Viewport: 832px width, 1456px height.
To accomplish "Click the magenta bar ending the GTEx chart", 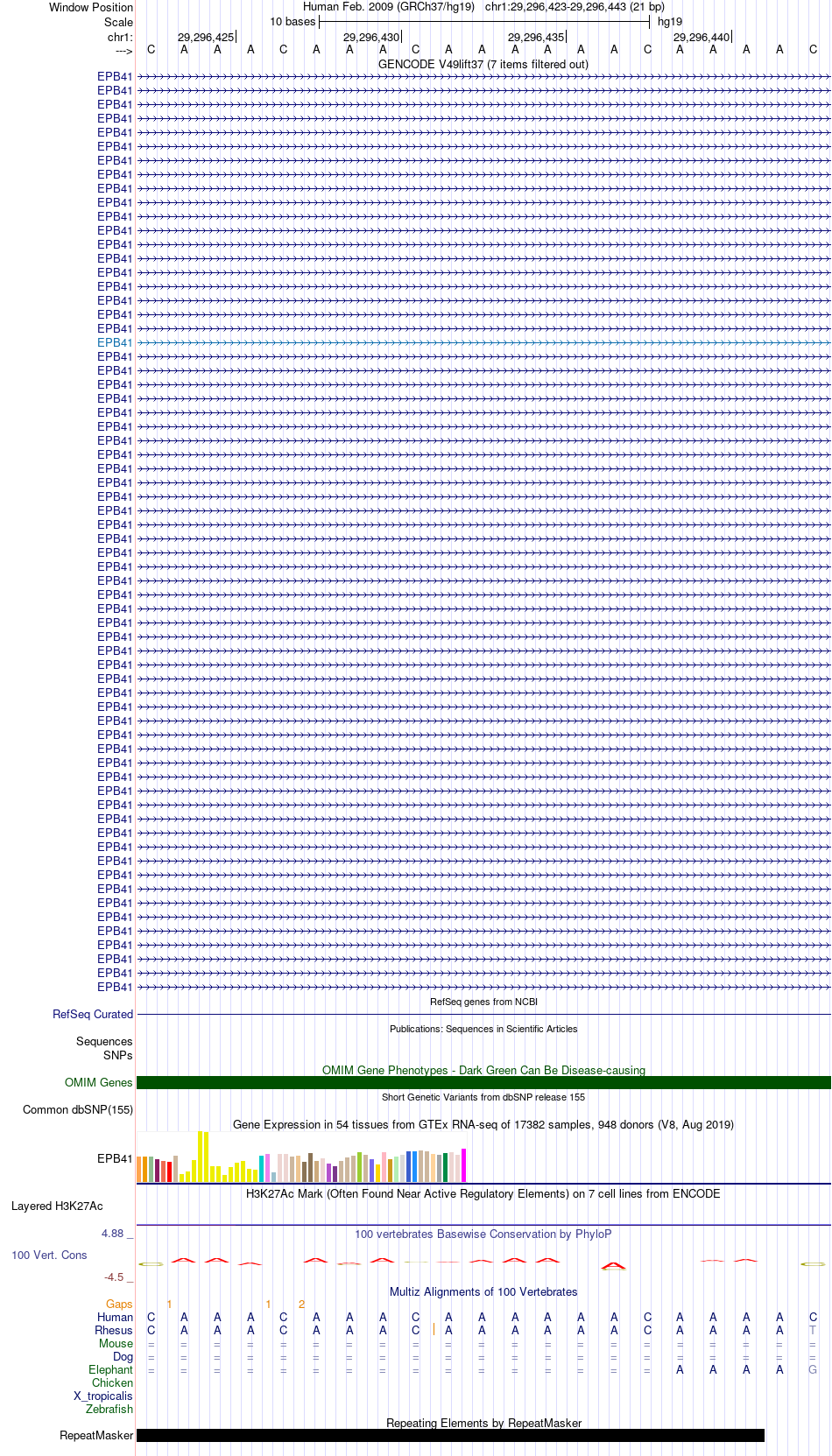I will [464, 1165].
